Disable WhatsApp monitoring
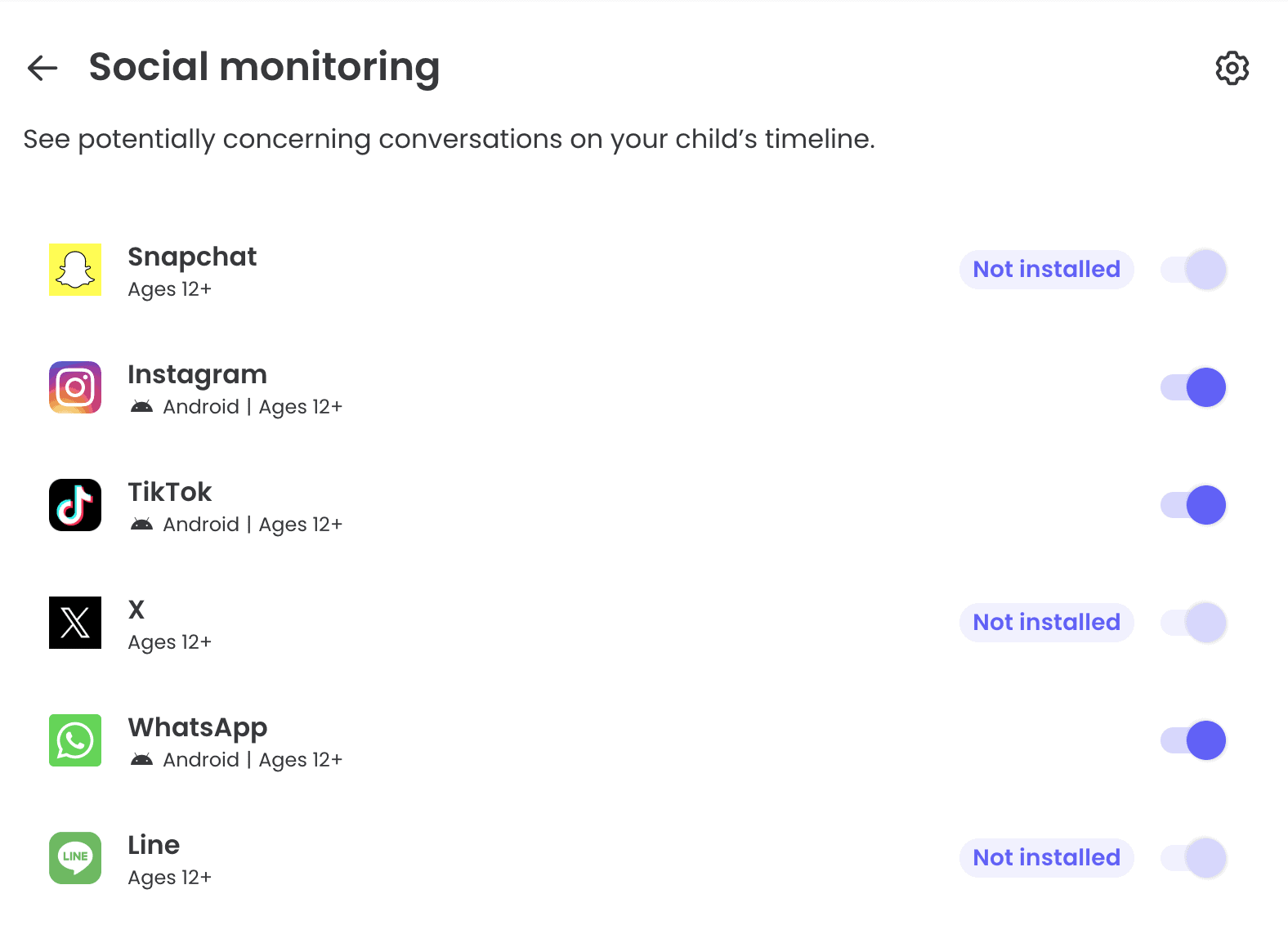The width and height of the screenshot is (1288, 943). coord(1192,740)
